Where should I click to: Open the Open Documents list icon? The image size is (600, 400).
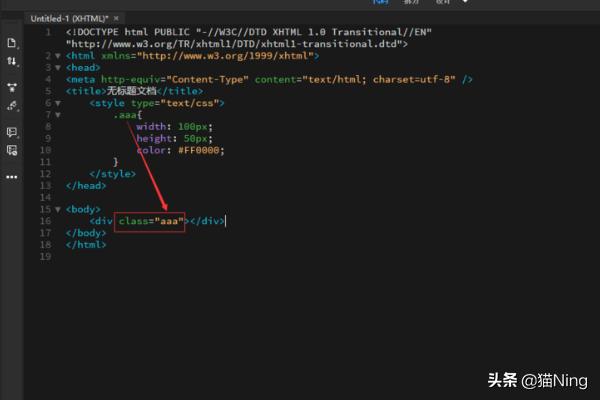click(x=12, y=43)
